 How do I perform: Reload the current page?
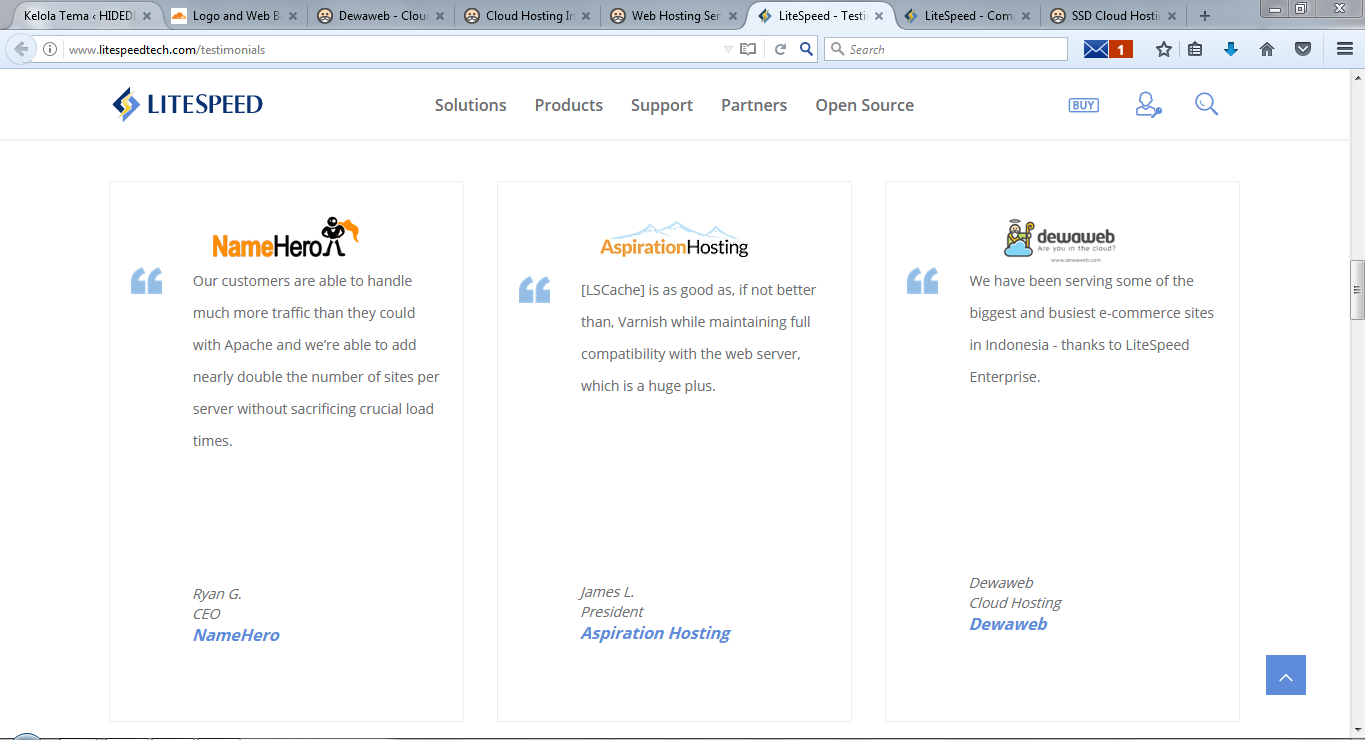coord(780,49)
